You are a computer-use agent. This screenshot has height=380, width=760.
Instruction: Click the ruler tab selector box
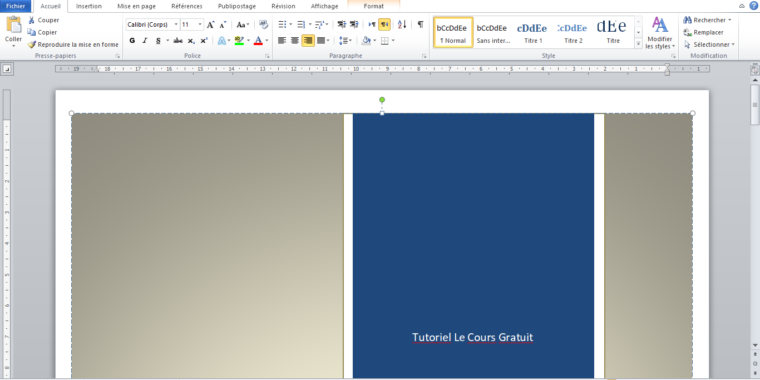7,69
